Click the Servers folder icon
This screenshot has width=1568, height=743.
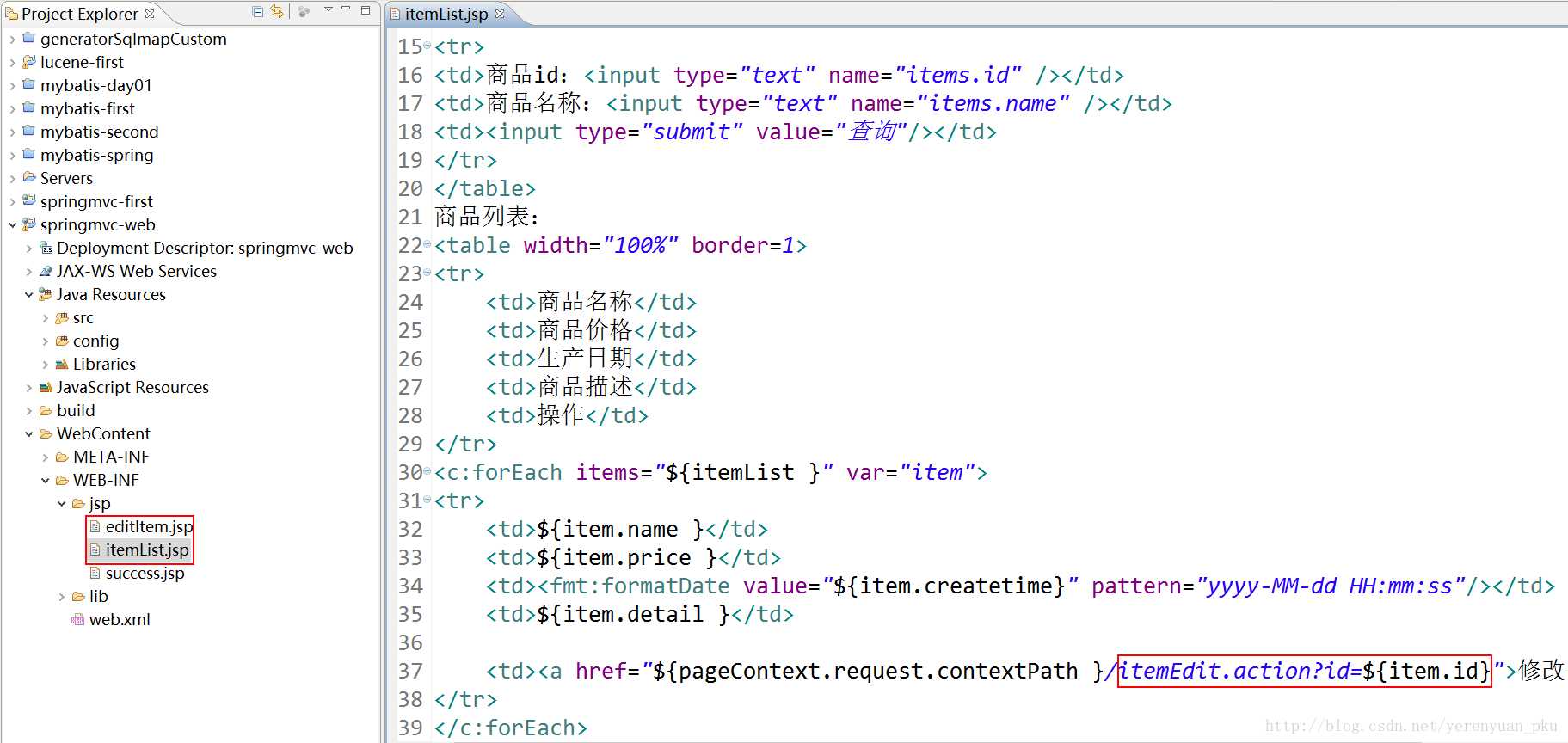(29, 177)
